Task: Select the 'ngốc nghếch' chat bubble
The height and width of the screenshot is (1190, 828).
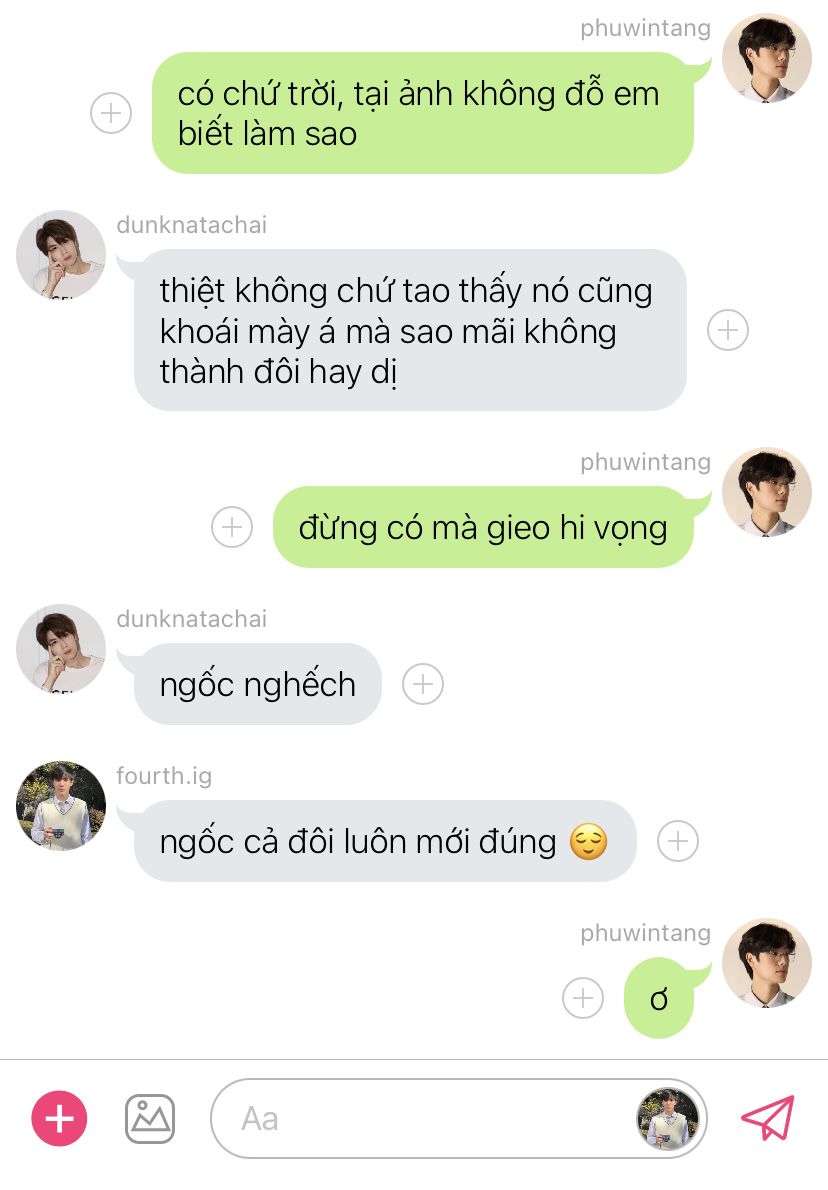Action: point(257,684)
